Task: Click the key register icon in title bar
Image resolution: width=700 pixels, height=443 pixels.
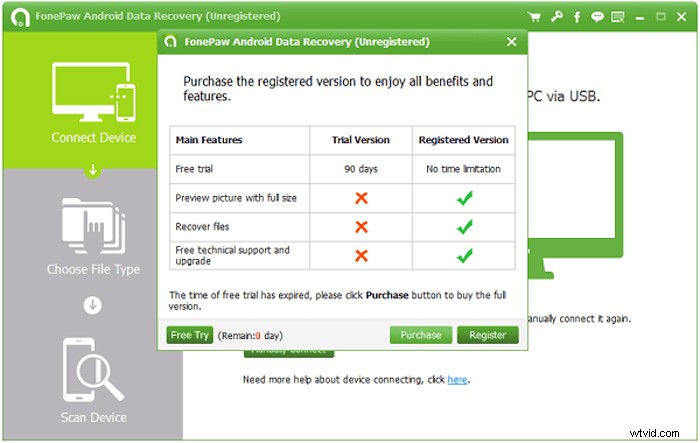Action: point(556,17)
